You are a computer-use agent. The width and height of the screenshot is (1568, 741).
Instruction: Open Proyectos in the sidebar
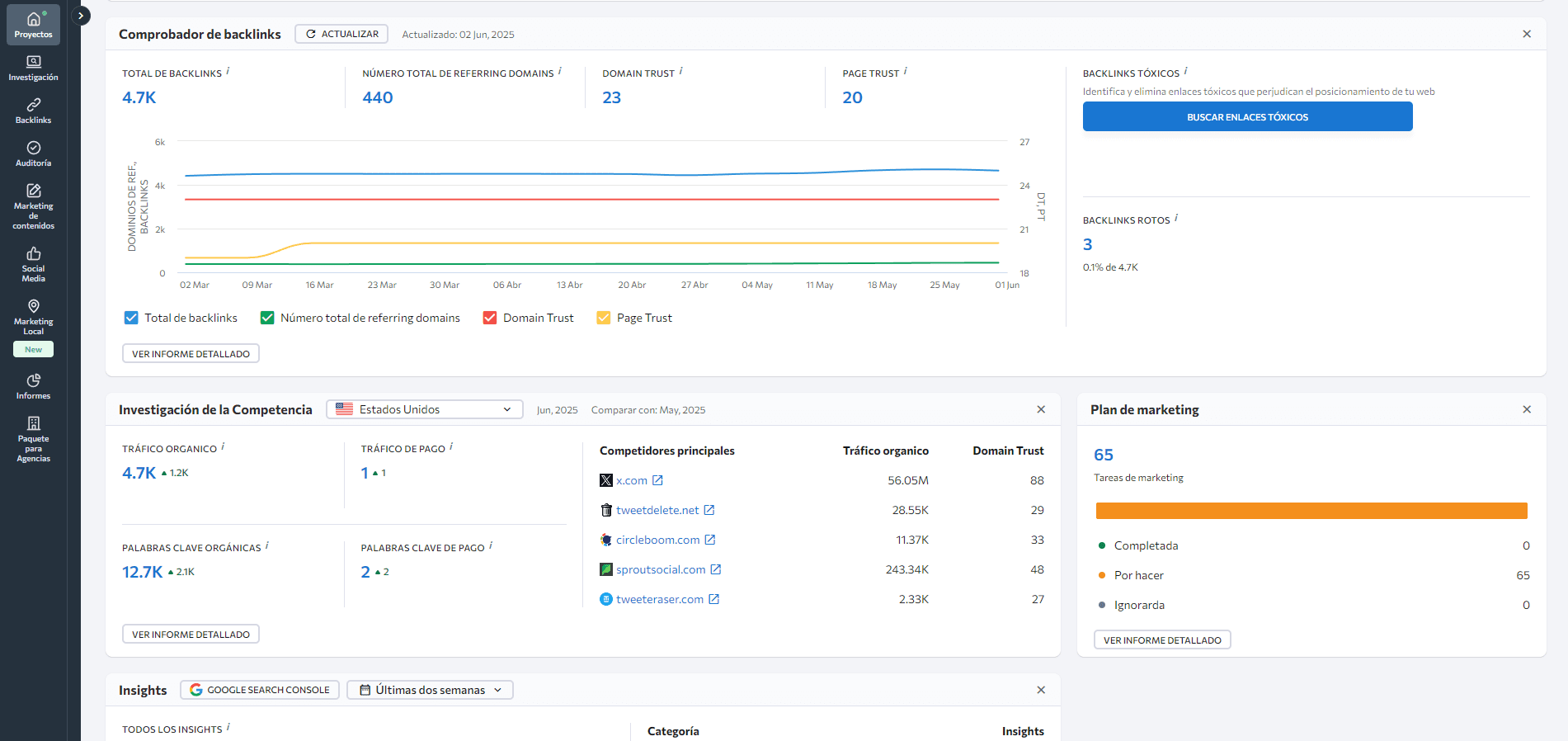(x=33, y=25)
